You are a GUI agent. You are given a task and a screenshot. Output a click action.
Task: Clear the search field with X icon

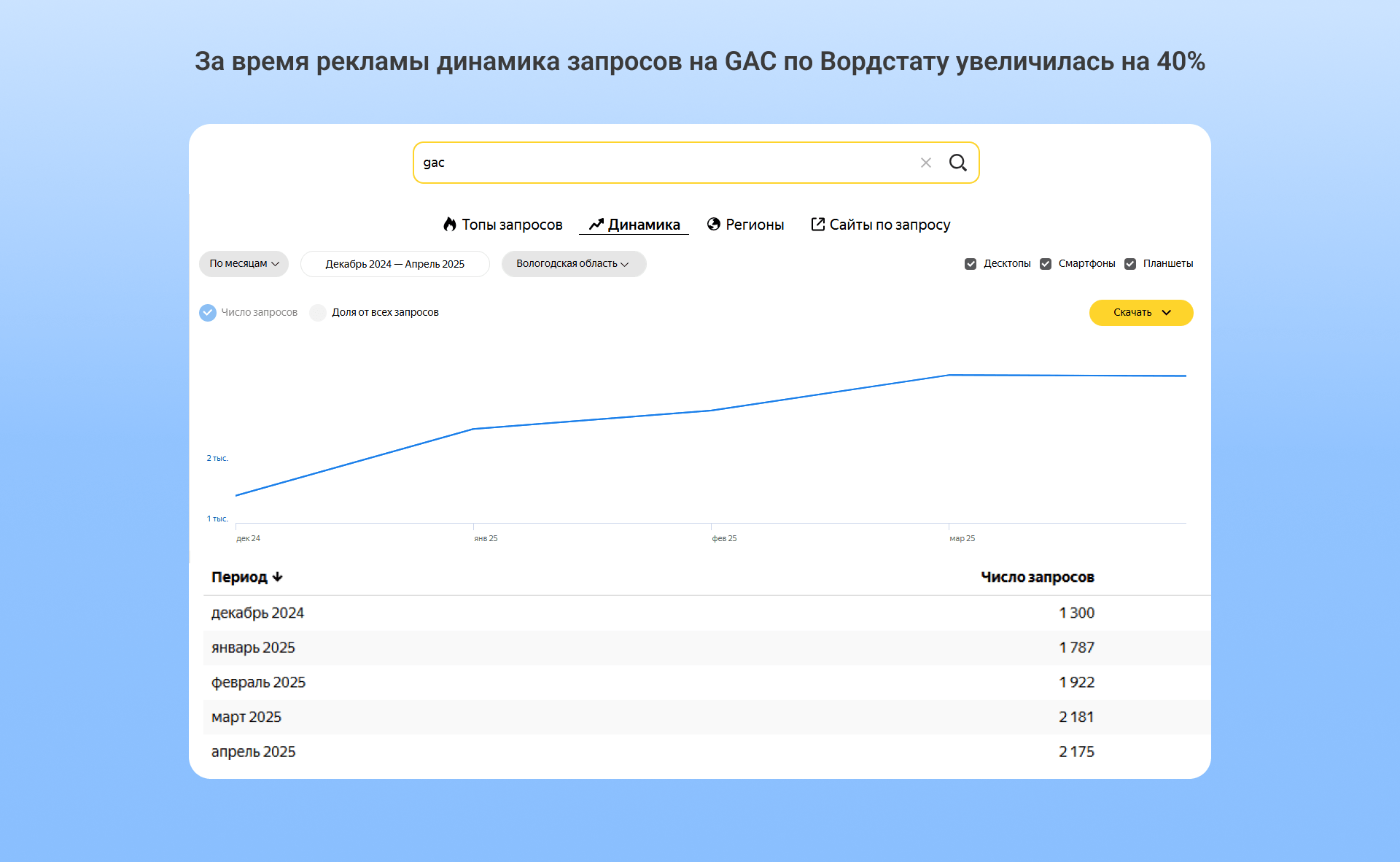click(925, 163)
